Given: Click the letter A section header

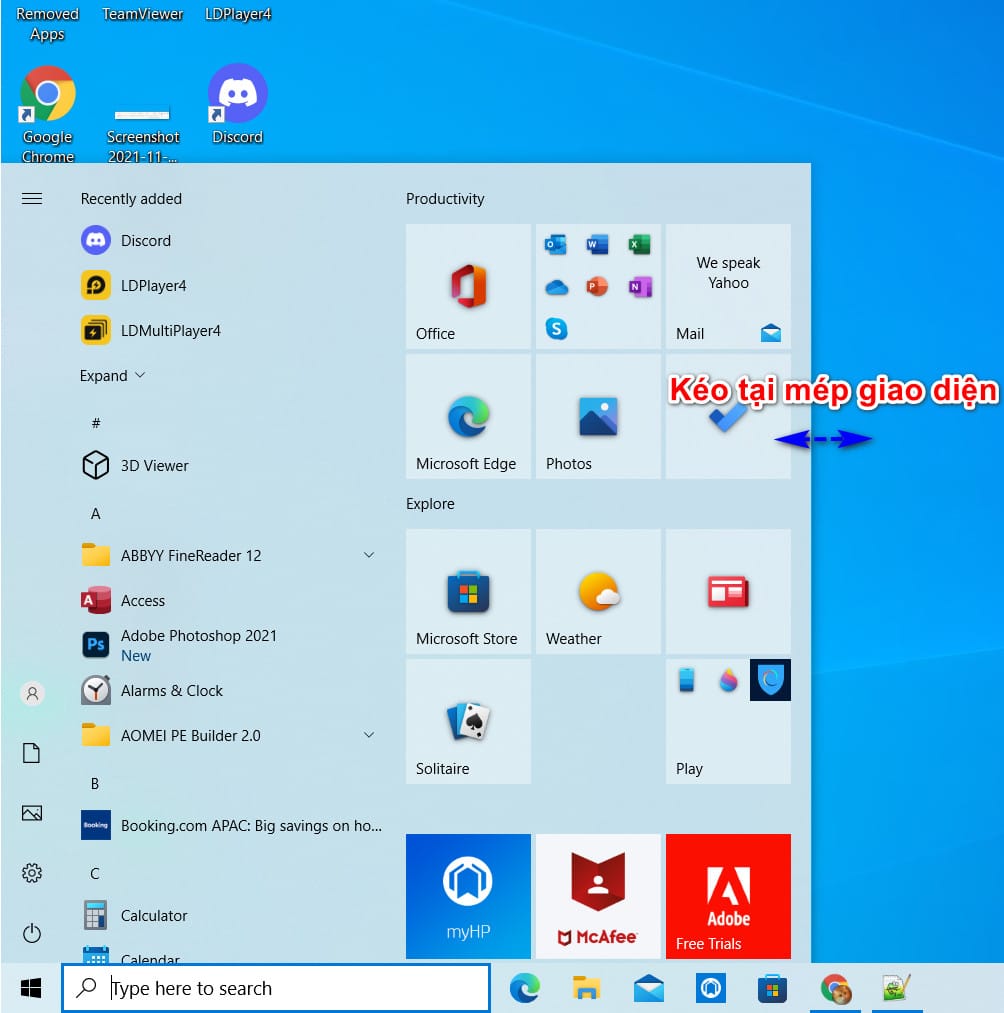Looking at the screenshot, I should pos(96,514).
